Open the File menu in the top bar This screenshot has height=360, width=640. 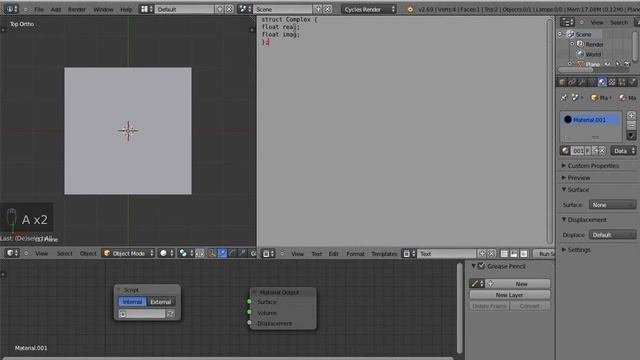(x=39, y=9)
